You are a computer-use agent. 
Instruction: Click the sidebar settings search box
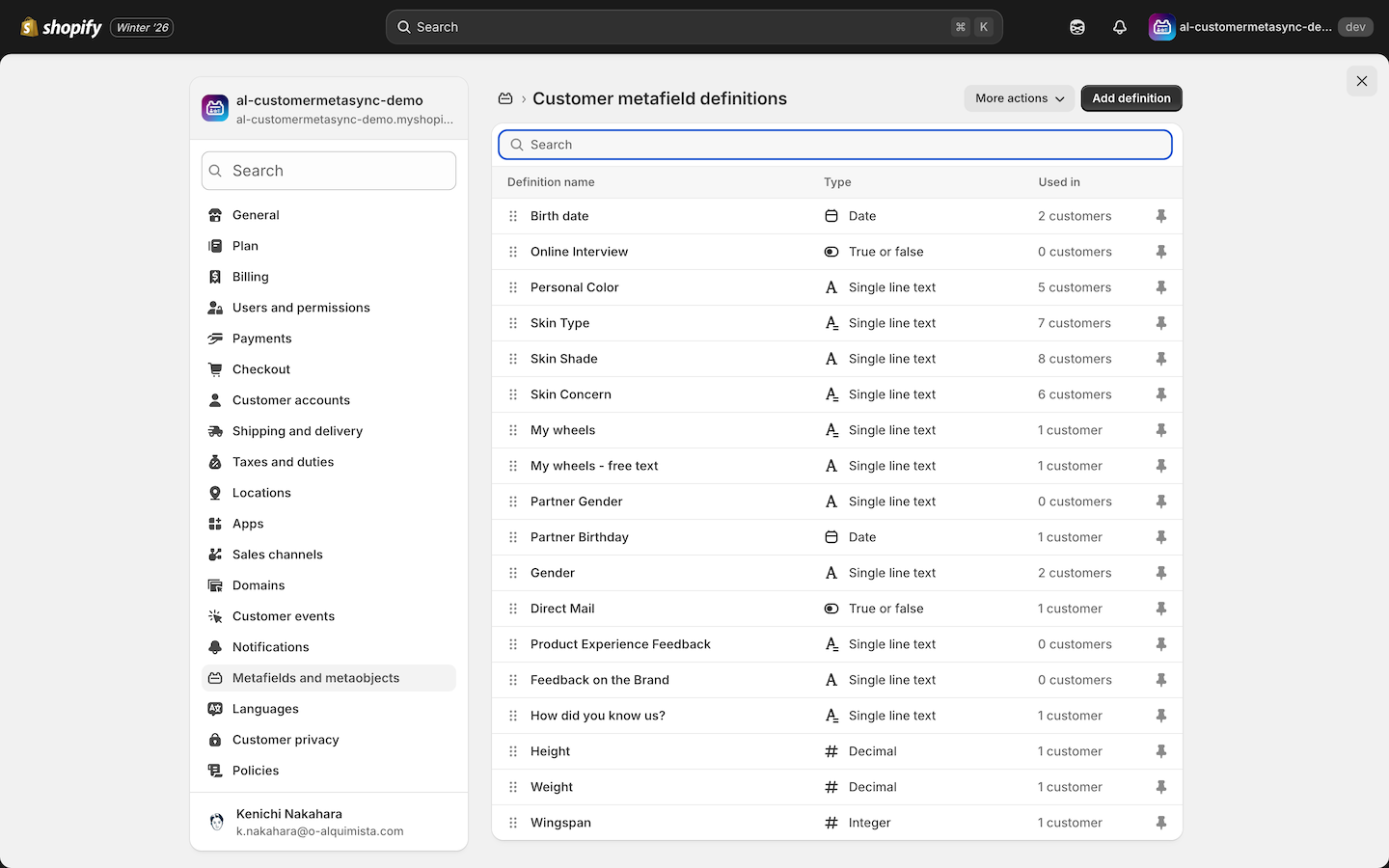click(328, 171)
